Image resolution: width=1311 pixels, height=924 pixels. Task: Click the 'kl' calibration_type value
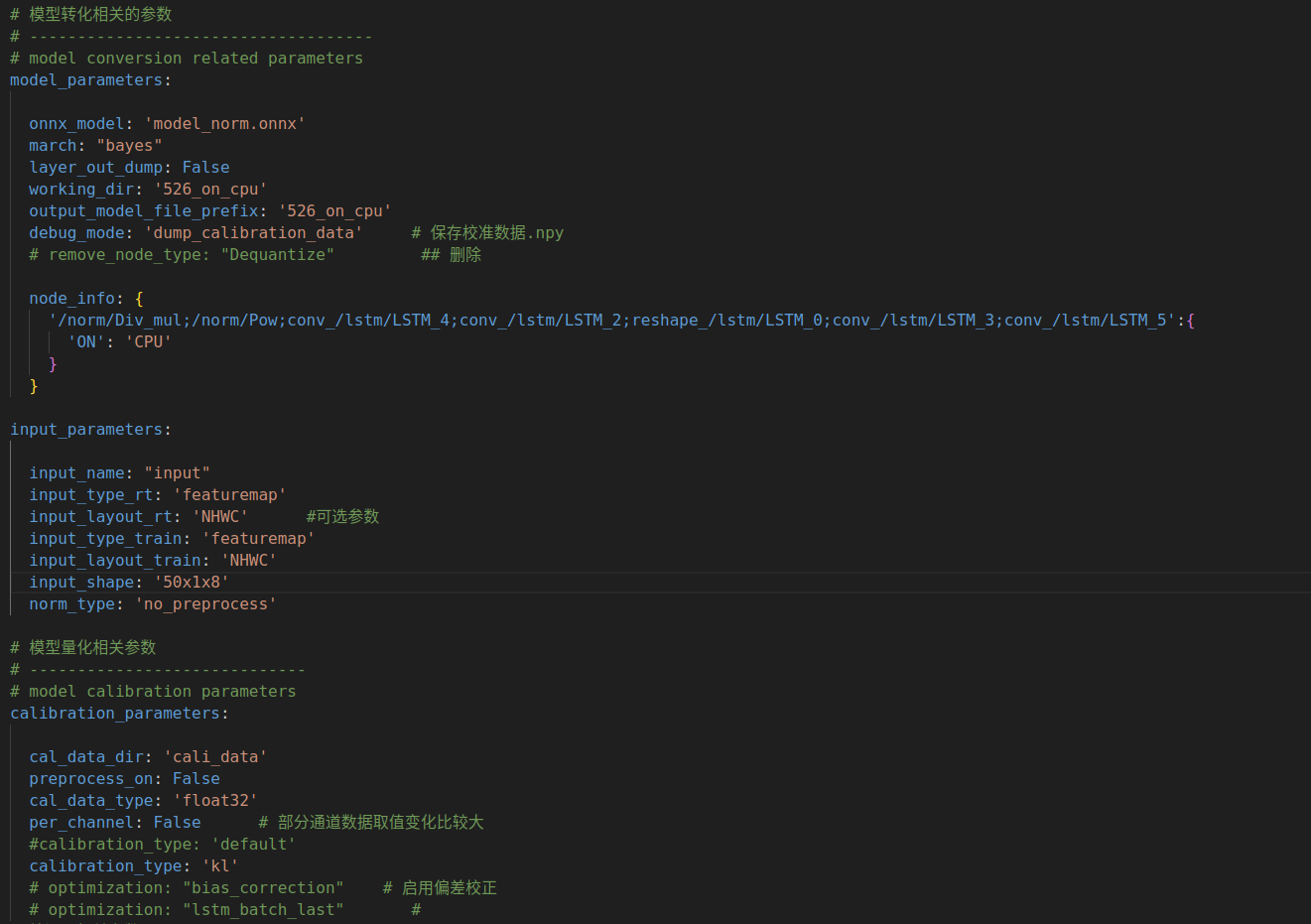(x=220, y=866)
